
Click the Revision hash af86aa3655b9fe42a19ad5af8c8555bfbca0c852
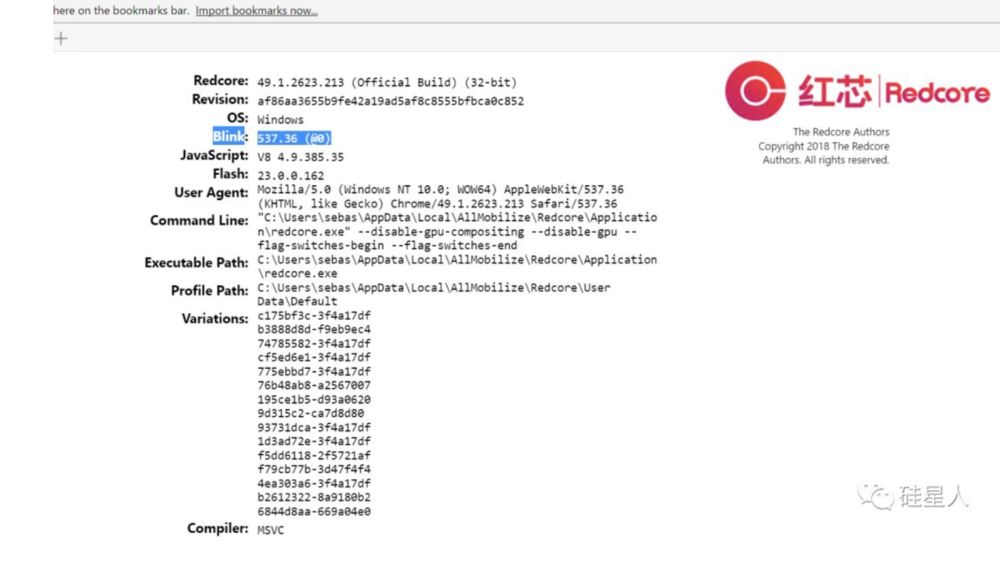pos(390,101)
